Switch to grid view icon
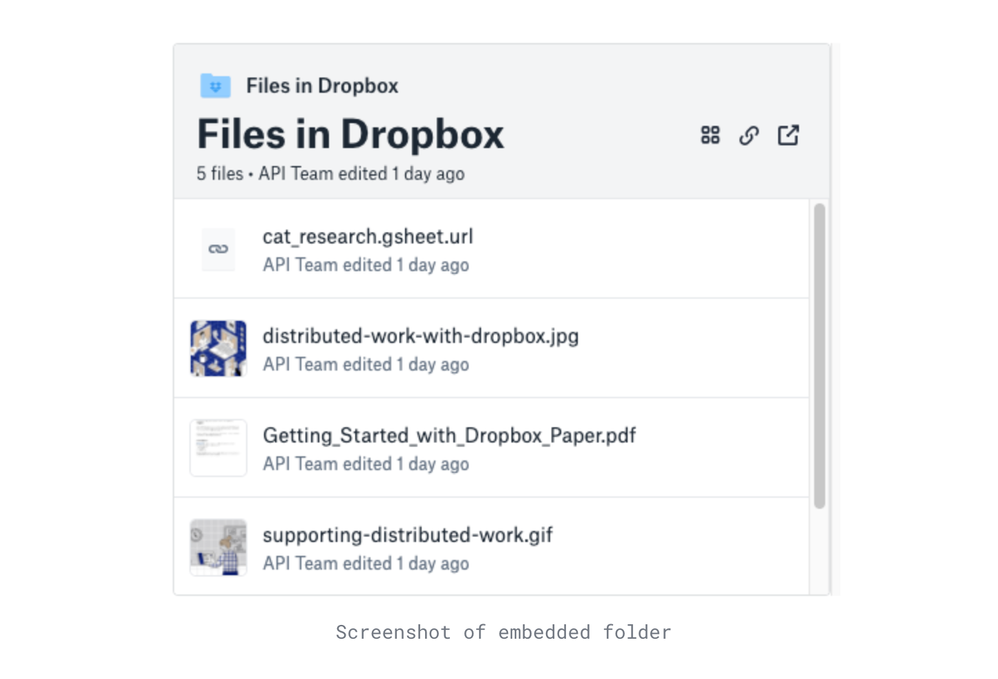Viewport: 998px width, 679px height. pyautogui.click(x=710, y=135)
